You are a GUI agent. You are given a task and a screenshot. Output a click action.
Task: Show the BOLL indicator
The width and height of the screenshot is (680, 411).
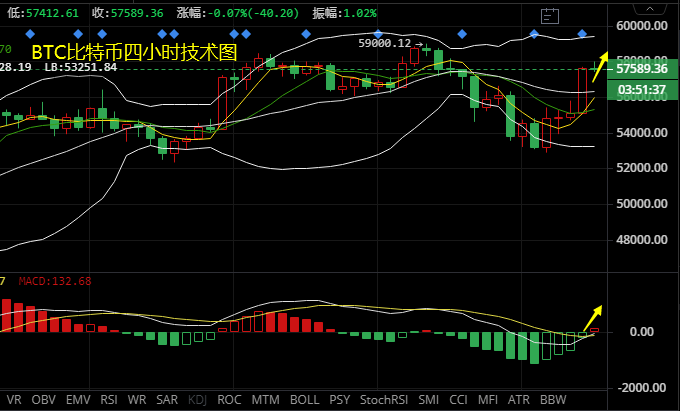coord(304,399)
